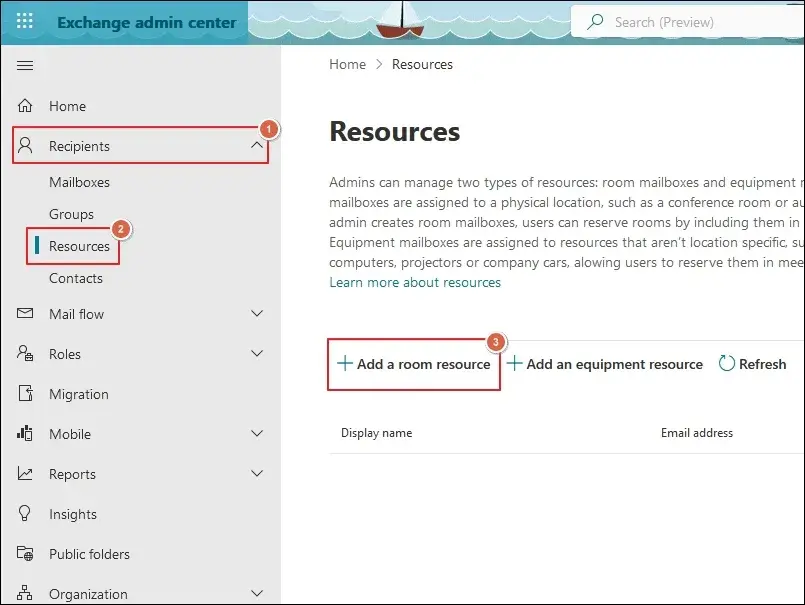This screenshot has width=805, height=605.
Task: Expand the Mobile chevron
Action: 257,433
